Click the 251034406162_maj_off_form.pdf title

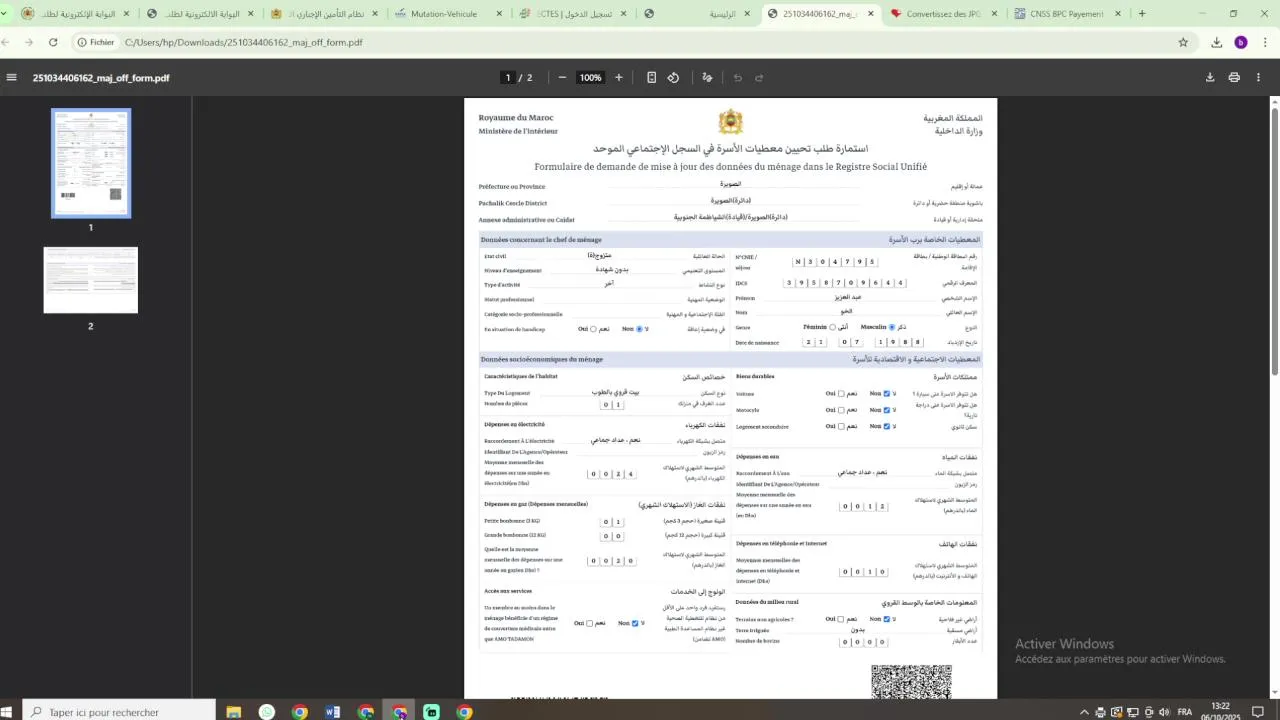tap(101, 78)
